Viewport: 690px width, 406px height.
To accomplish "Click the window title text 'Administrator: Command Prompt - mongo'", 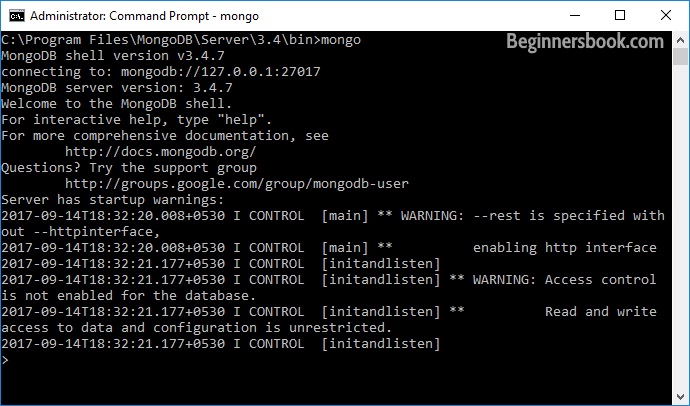I will 144,16.
